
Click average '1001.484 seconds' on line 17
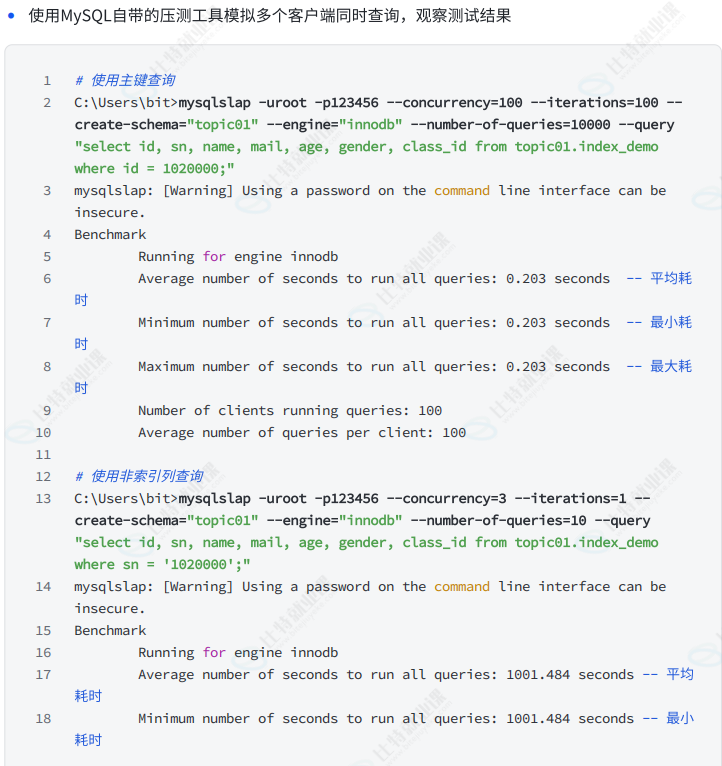(x=570, y=674)
